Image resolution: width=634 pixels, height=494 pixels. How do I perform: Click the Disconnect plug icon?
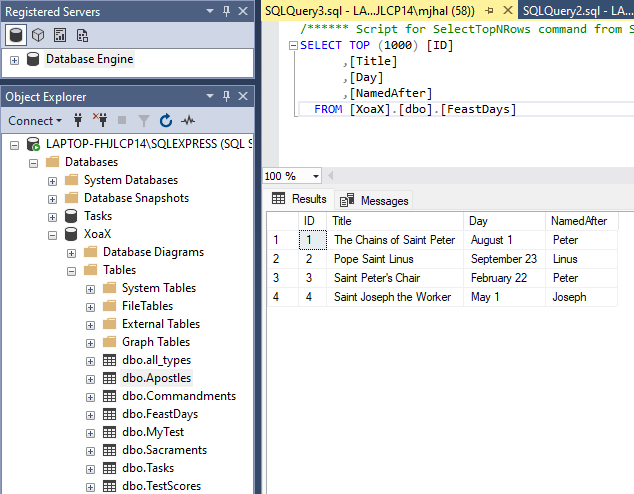pyautogui.click(x=99, y=121)
